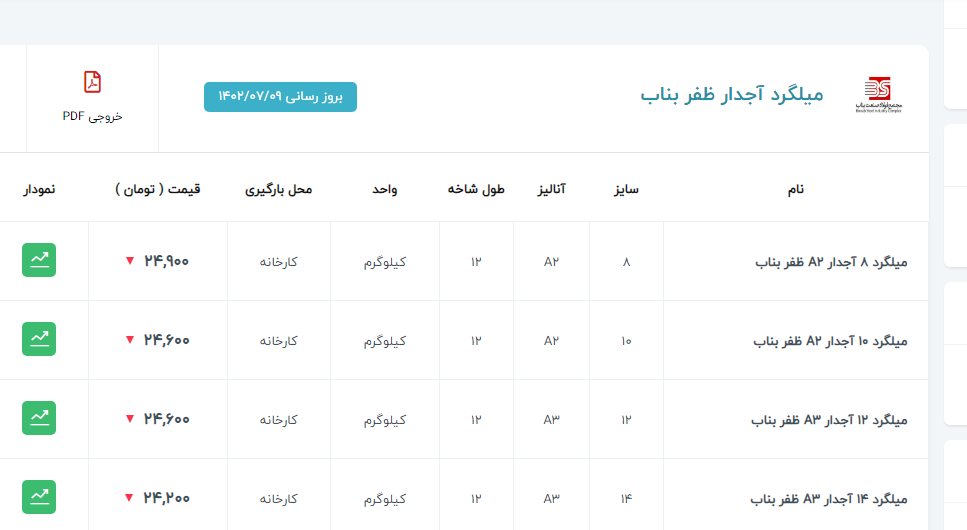Click the آنالیز column header
The height and width of the screenshot is (530, 967).
[551, 188]
